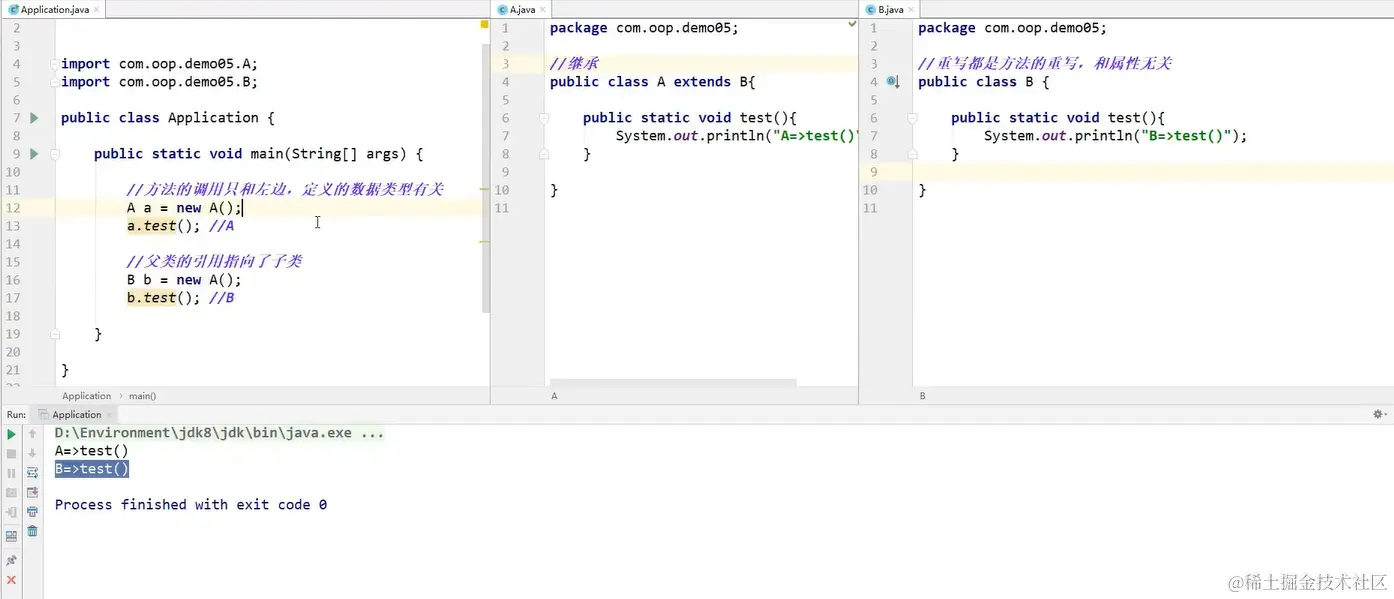Screen dimensions: 1394x599
Task: Click run gutter arrow beside main method
Action: coord(34,154)
